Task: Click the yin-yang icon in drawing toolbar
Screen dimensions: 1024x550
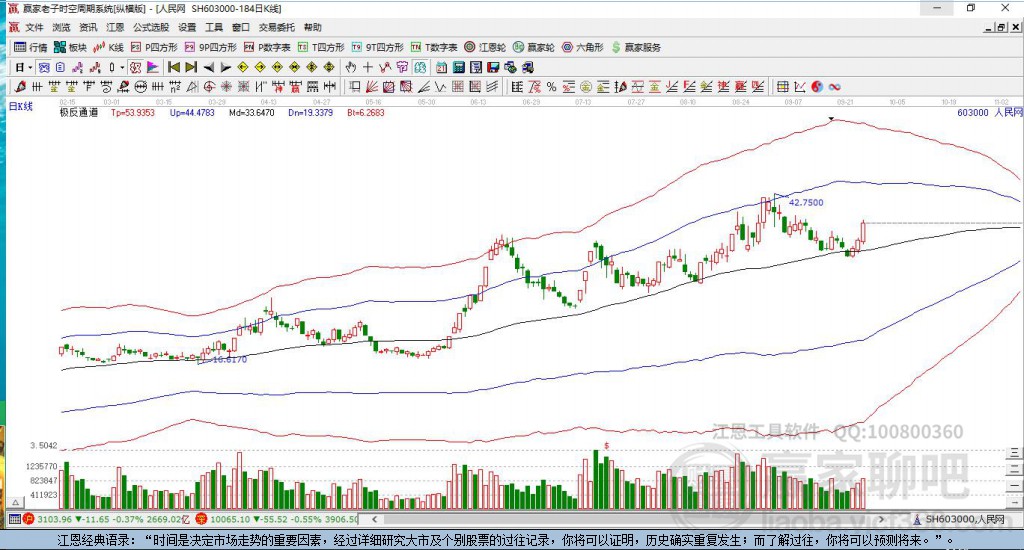Action: [x=817, y=87]
